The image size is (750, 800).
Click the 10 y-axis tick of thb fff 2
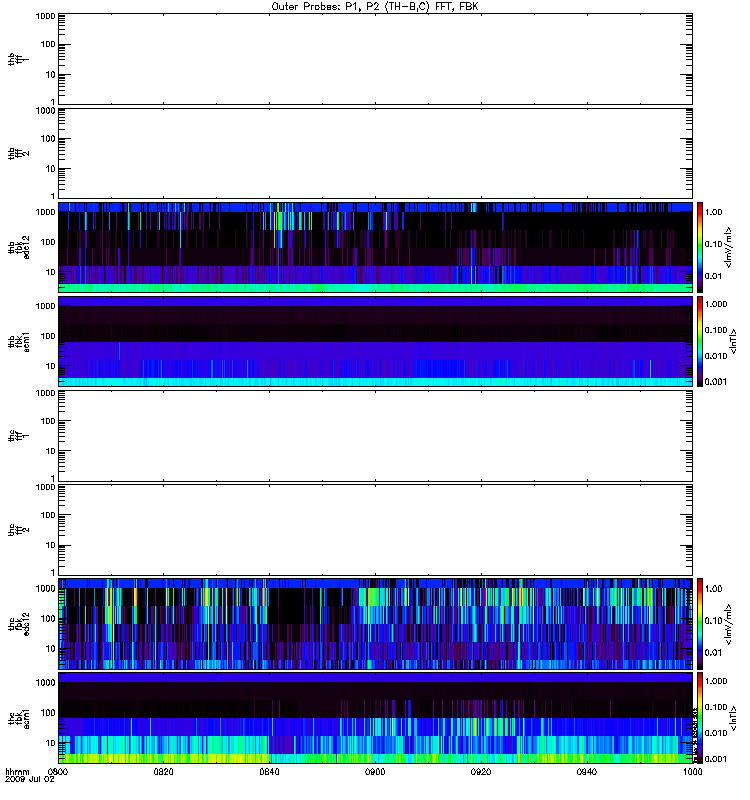[x=51, y=169]
